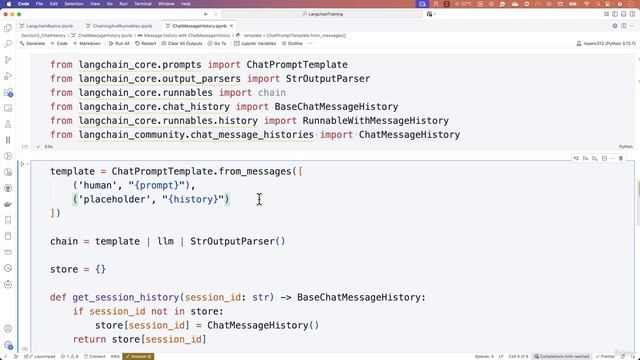This screenshot has height=360, width=640.
Task: Click the Go To button
Action: click(x=217, y=43)
